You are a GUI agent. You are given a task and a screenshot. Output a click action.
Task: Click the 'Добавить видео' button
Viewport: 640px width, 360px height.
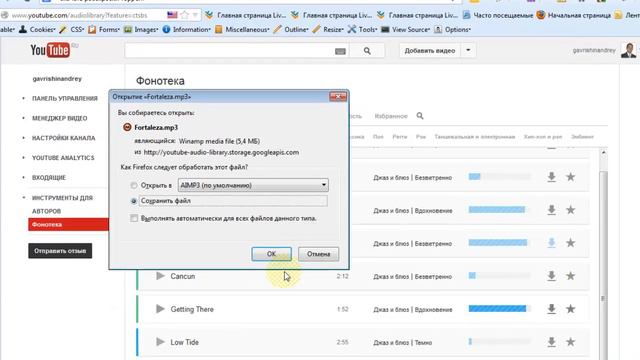tap(430, 51)
